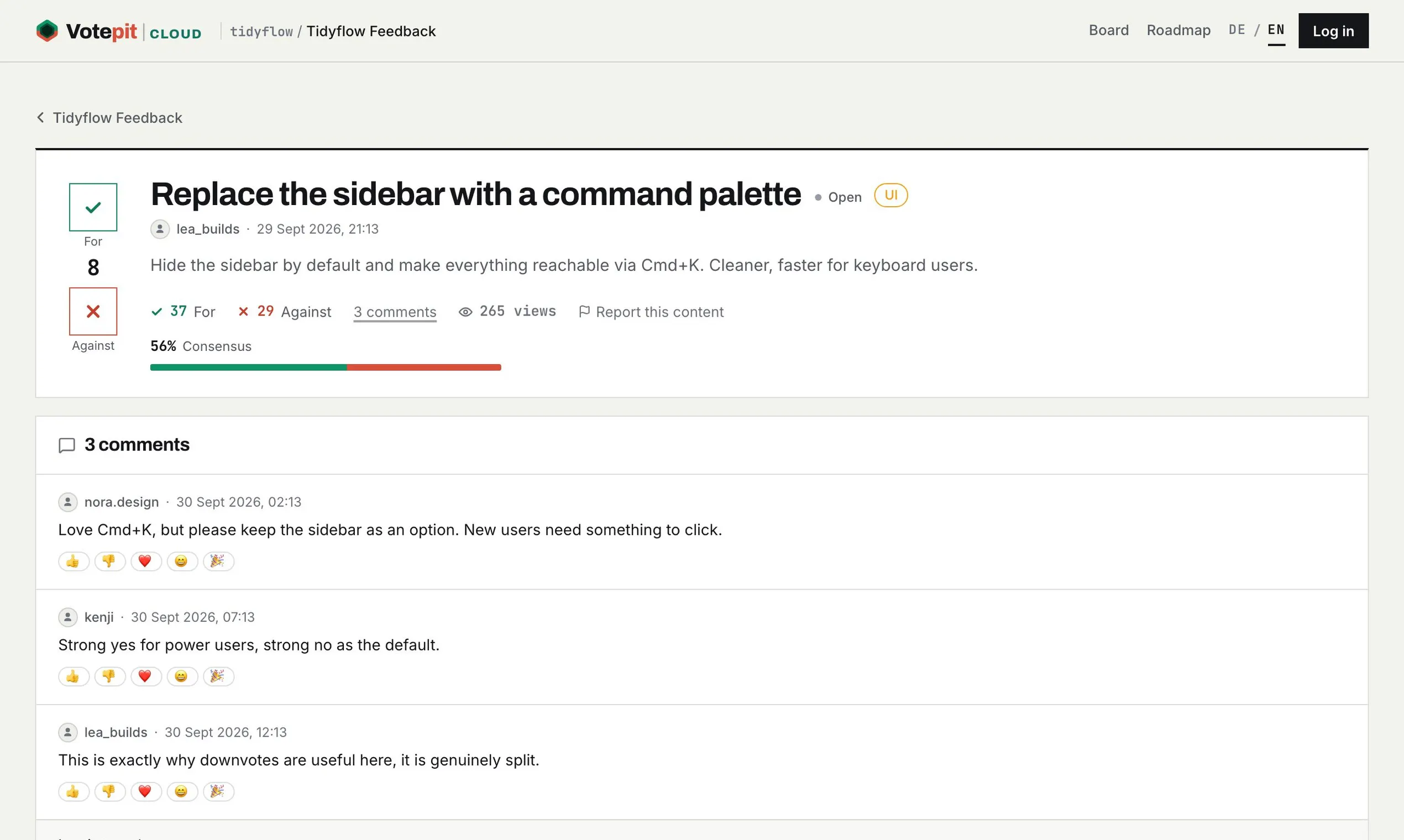Click the 37 For count
Screen dimensions: 1404x840
(x=184, y=311)
